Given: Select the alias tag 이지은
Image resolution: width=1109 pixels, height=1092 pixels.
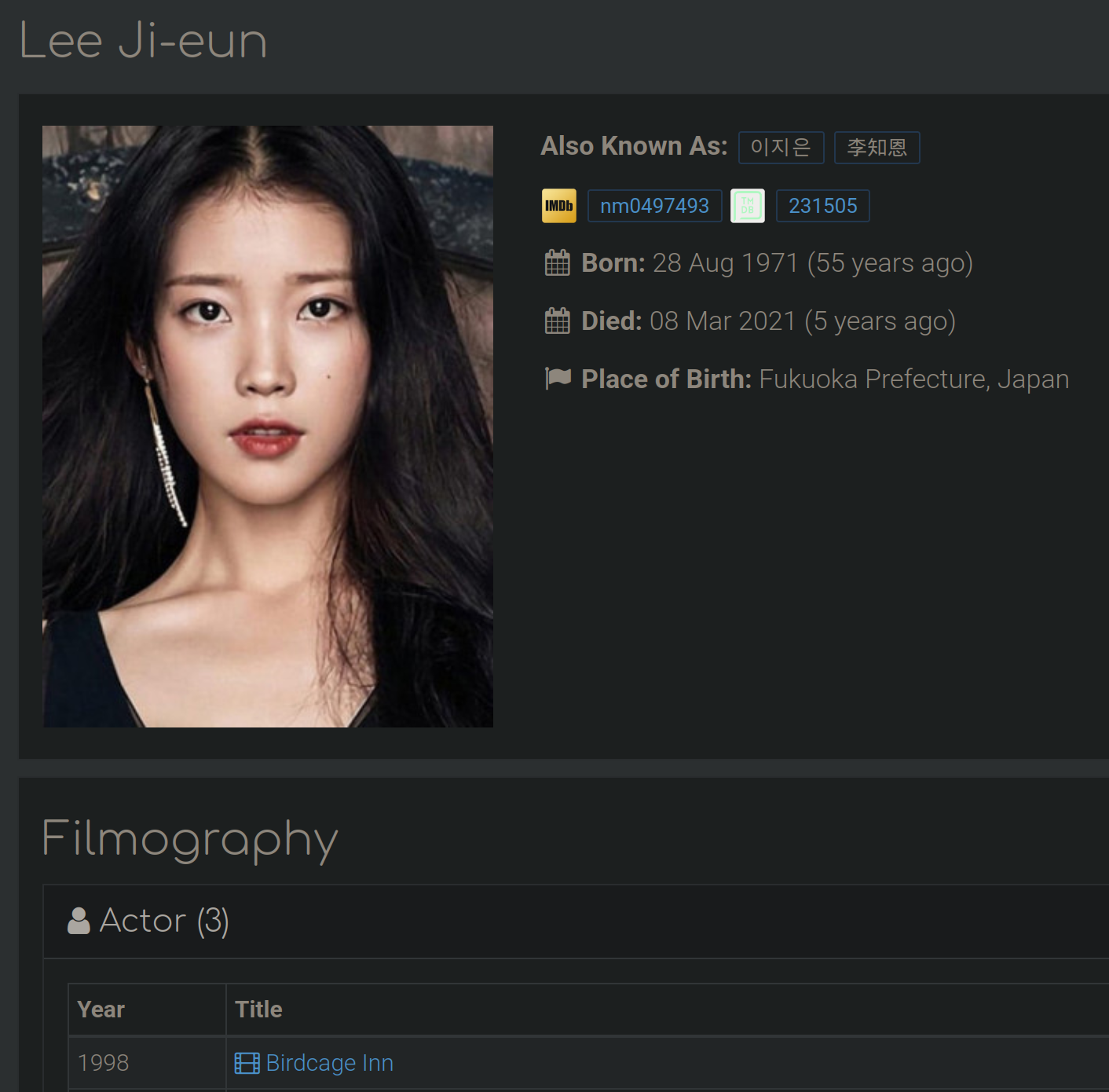Looking at the screenshot, I should click(781, 148).
